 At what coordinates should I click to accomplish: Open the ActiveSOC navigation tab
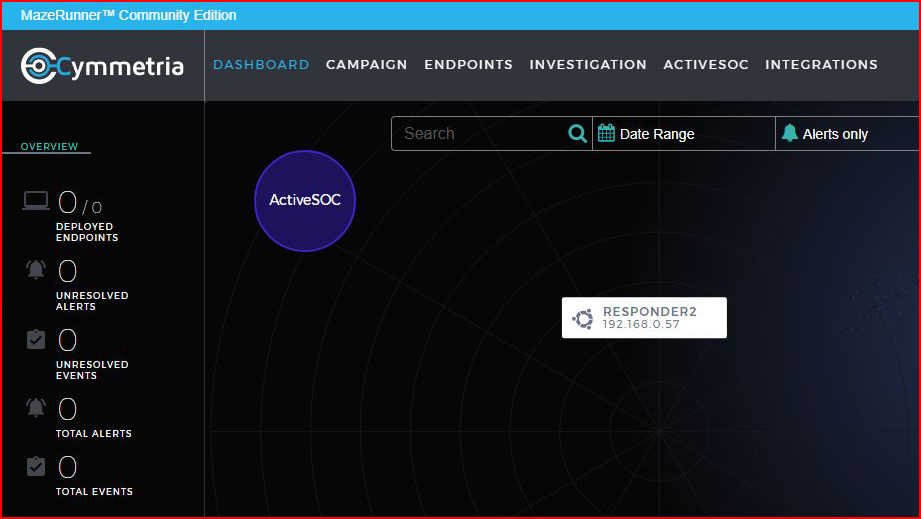(706, 65)
